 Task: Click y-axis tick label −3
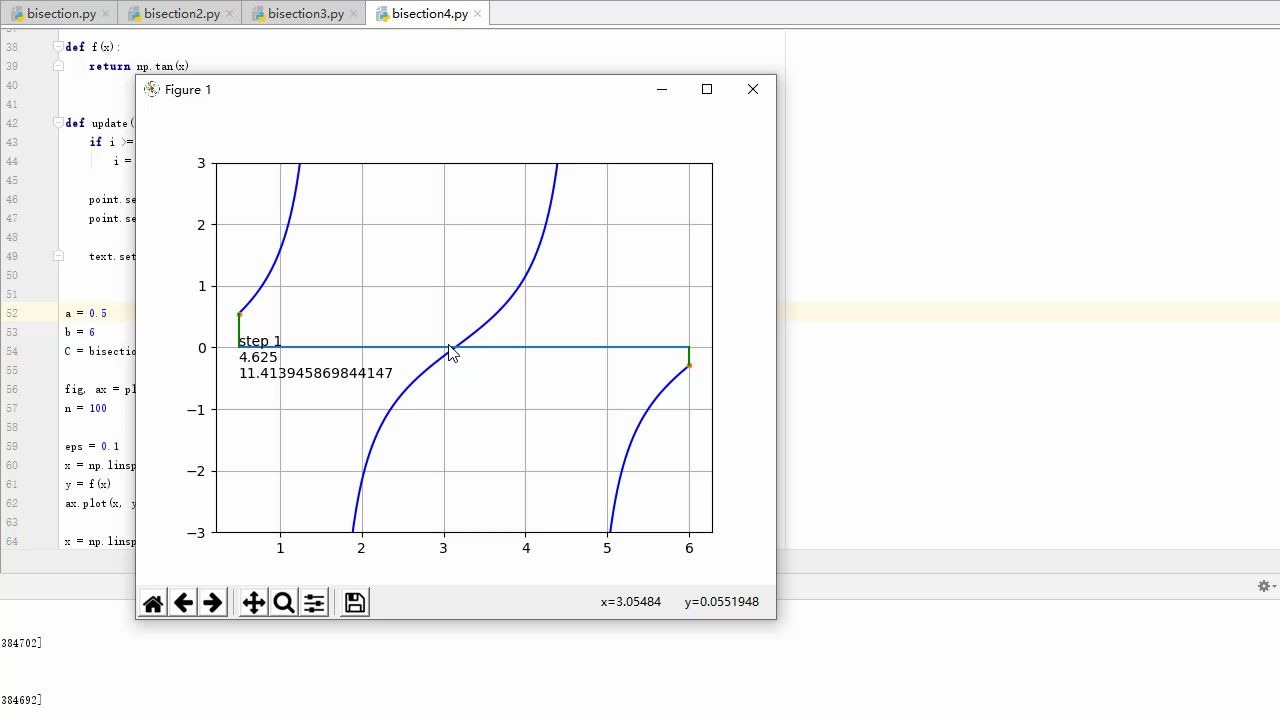196,533
